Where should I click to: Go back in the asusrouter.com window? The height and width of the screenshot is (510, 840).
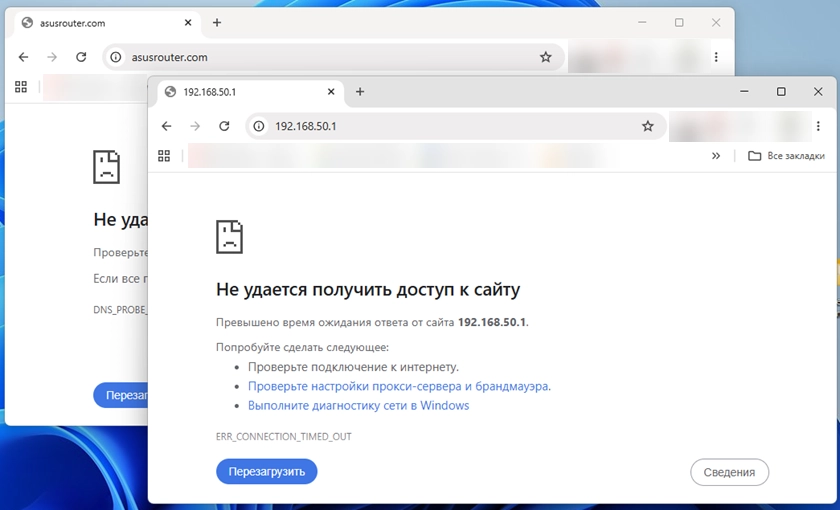[x=23, y=57]
